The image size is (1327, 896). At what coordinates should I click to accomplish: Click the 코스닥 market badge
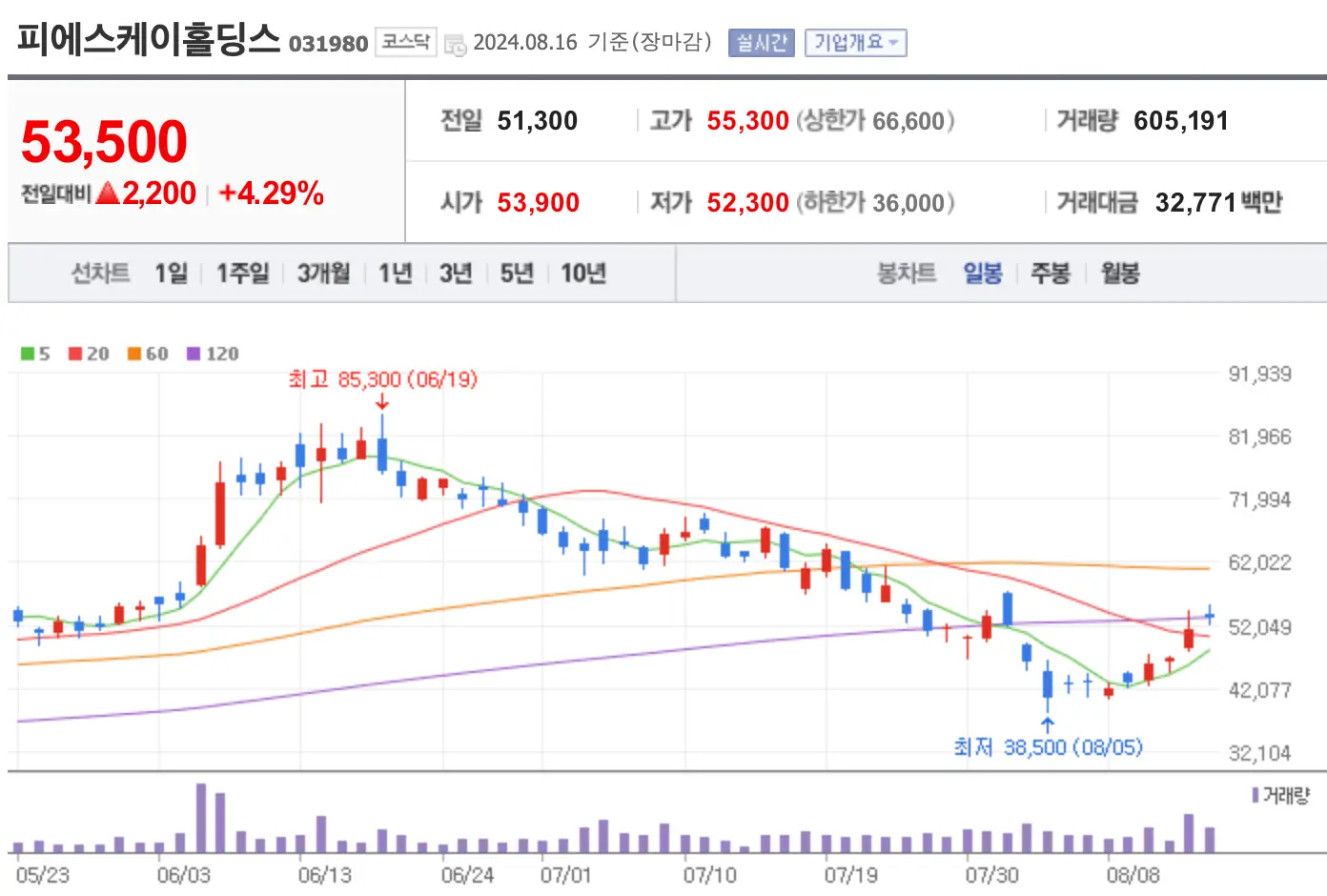coord(406,42)
